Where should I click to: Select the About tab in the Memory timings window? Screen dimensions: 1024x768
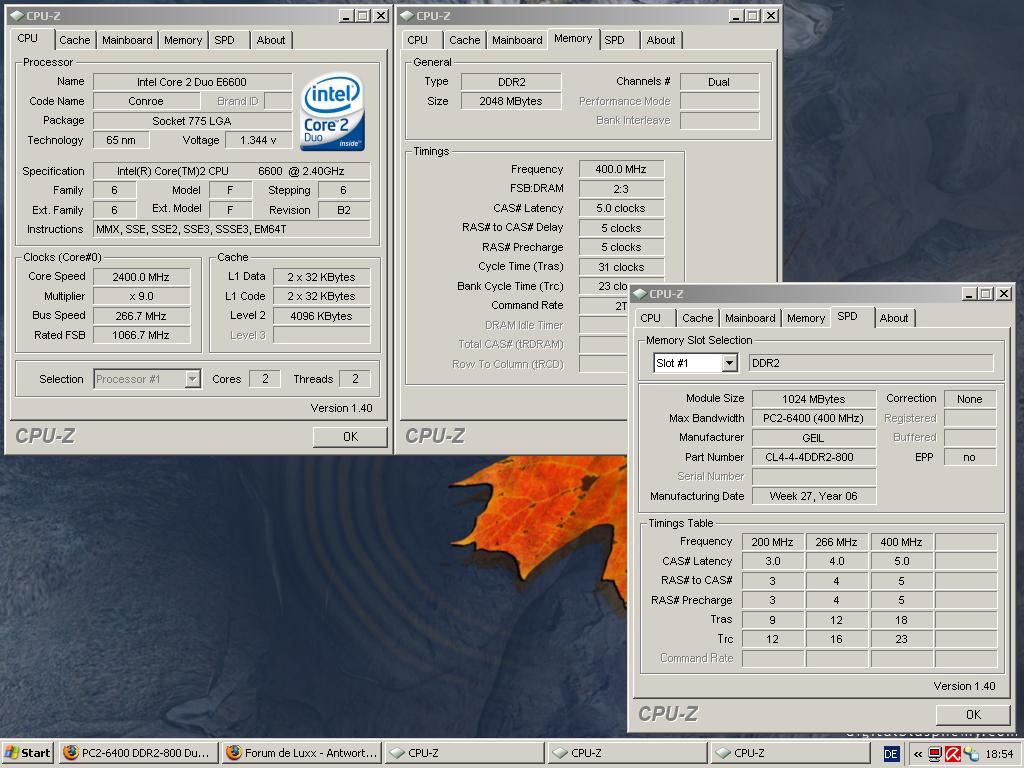(661, 40)
